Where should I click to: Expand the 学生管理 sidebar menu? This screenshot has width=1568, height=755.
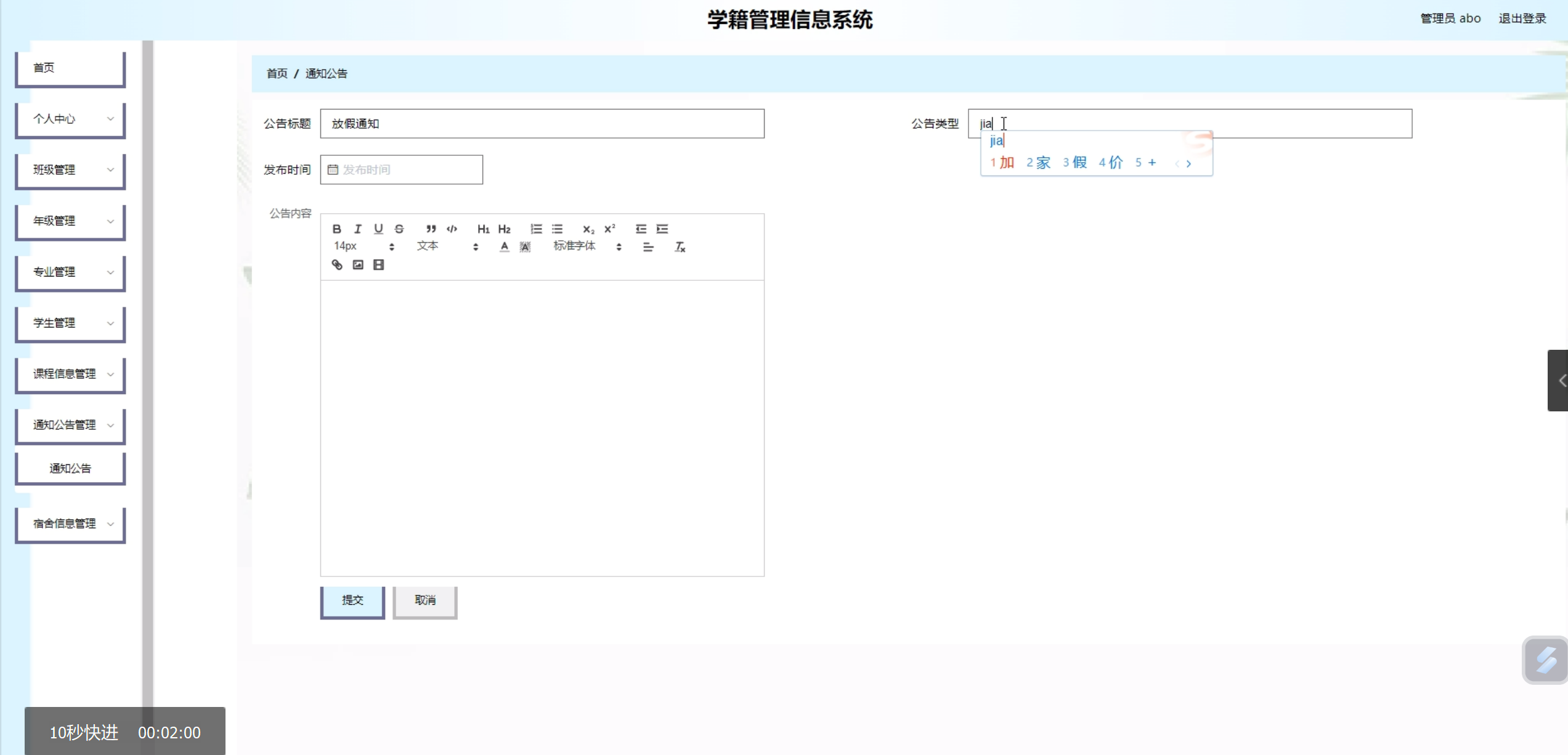pos(71,323)
